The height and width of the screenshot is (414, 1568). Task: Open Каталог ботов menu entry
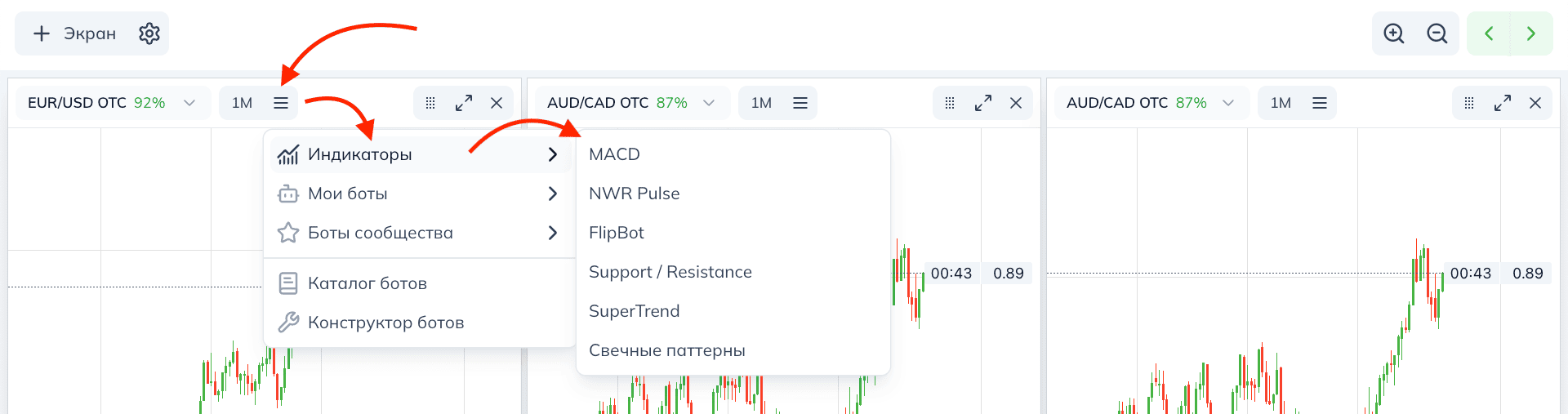tap(367, 283)
